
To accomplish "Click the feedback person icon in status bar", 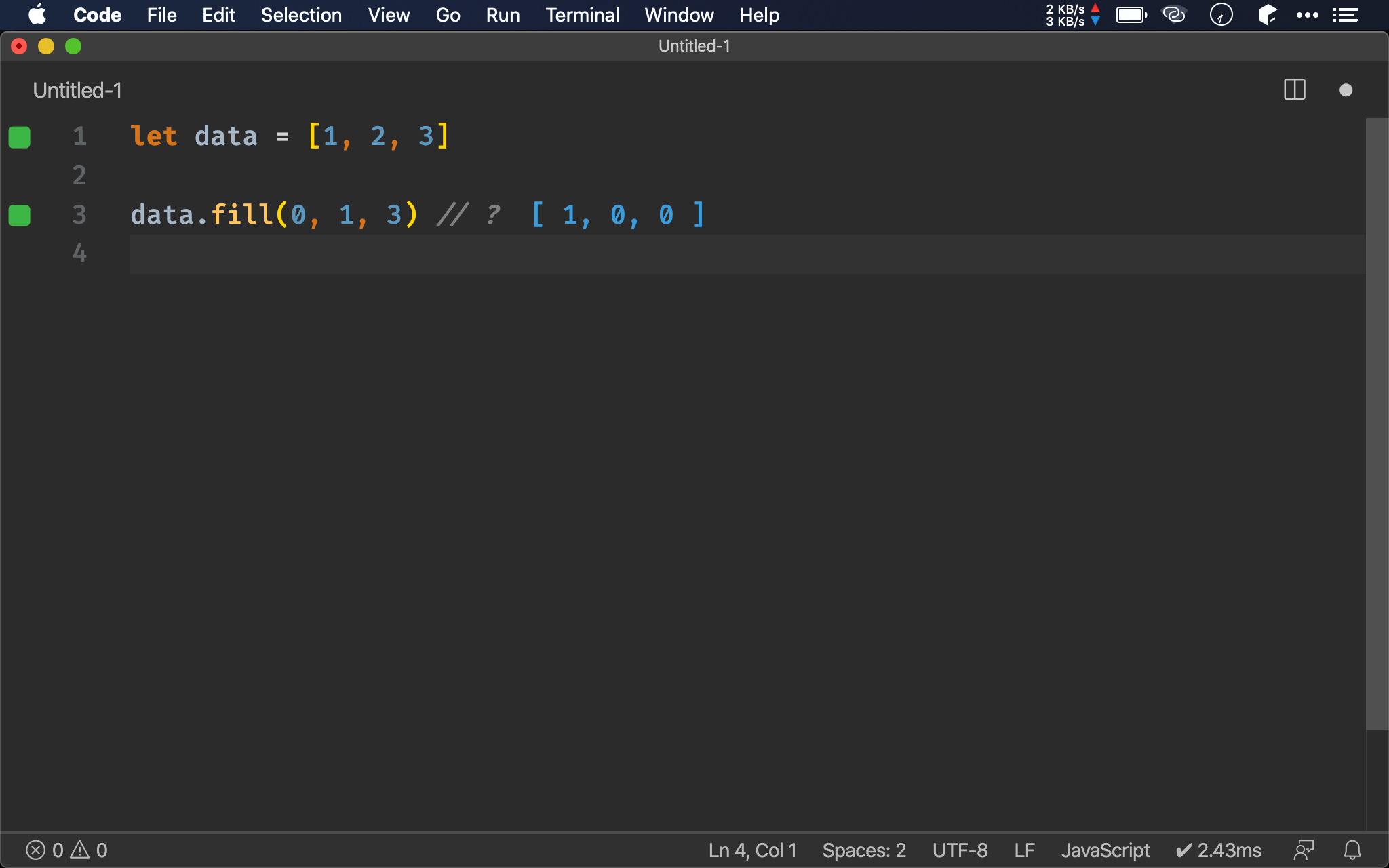I will (x=1304, y=850).
